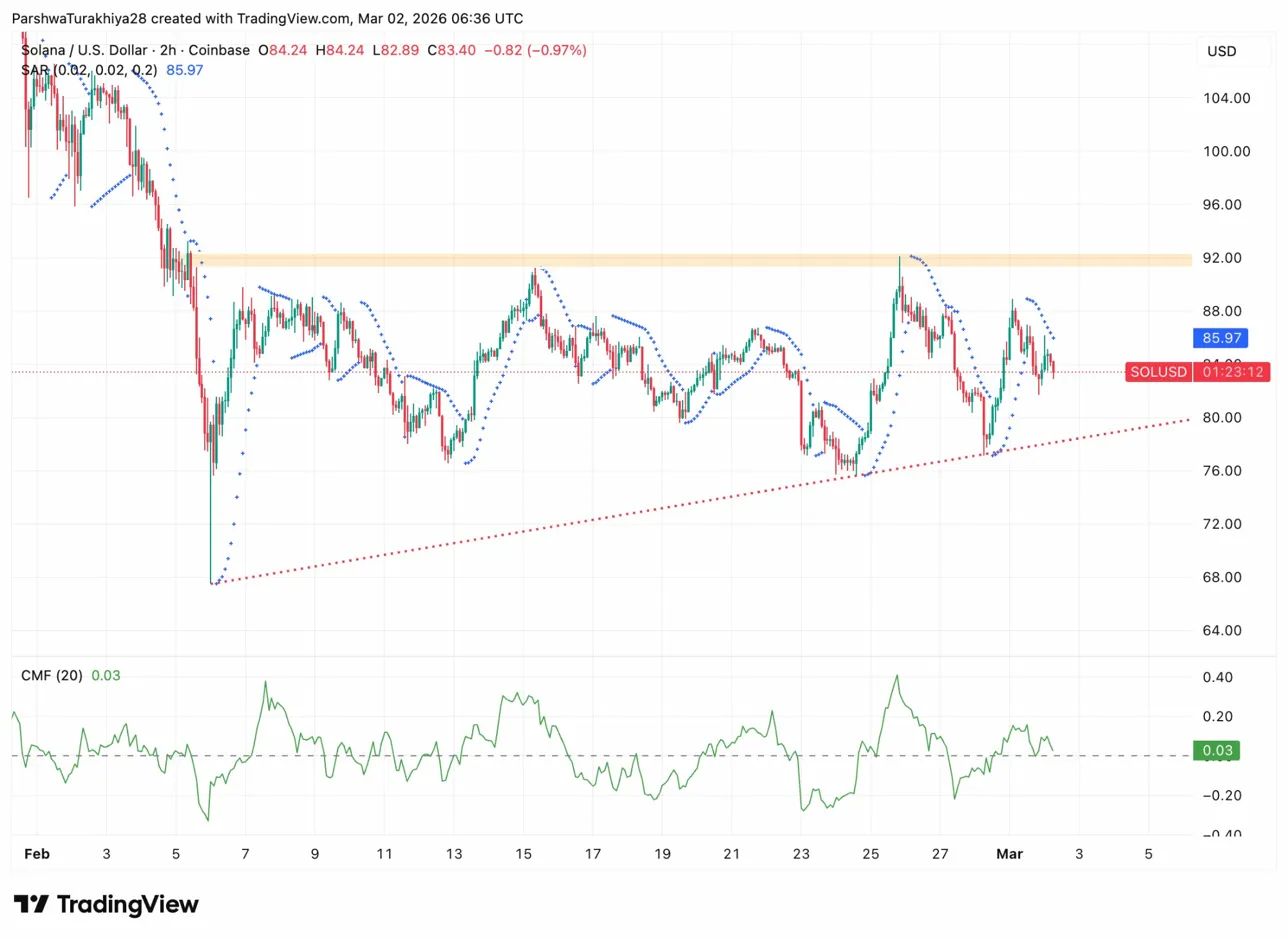
Task: Click the blue 85.97 SAR price marker
Action: 1220,338
